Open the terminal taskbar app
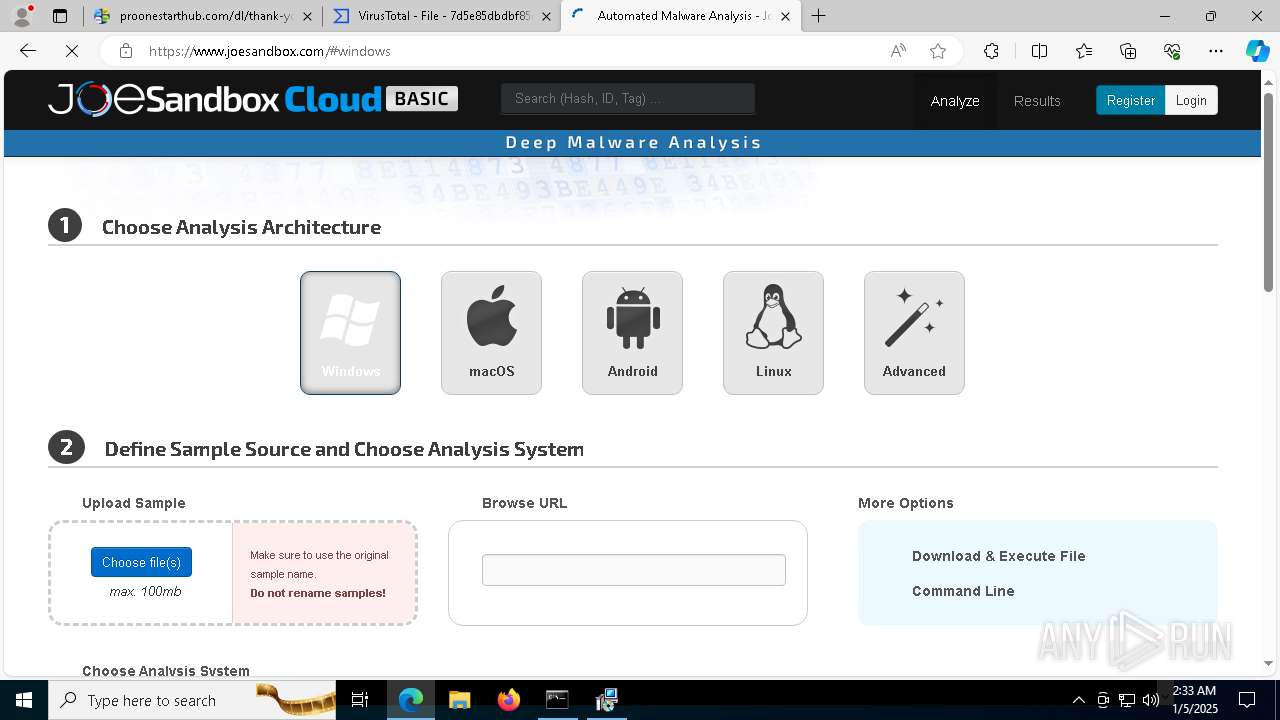 (557, 700)
